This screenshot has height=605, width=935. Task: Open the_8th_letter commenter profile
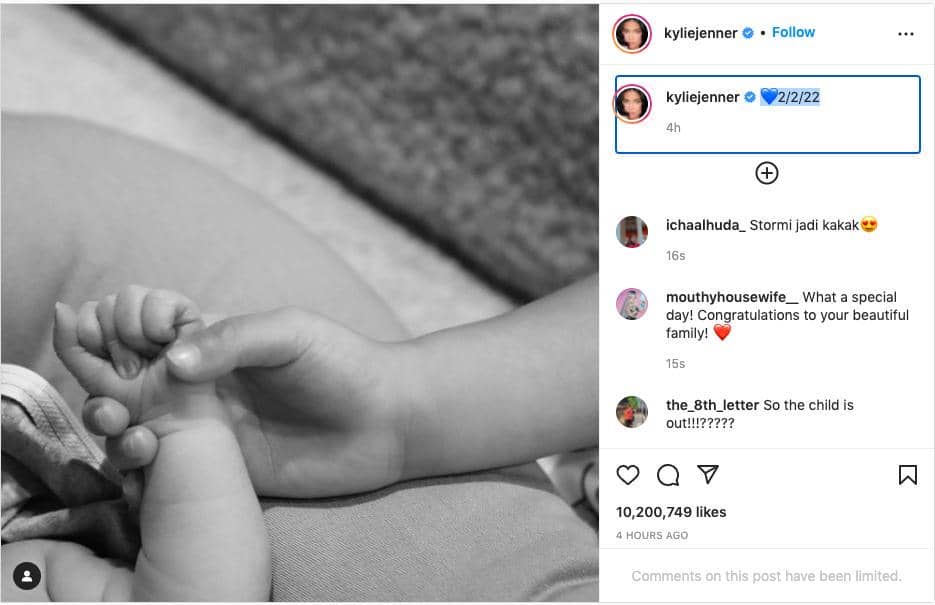coord(712,405)
